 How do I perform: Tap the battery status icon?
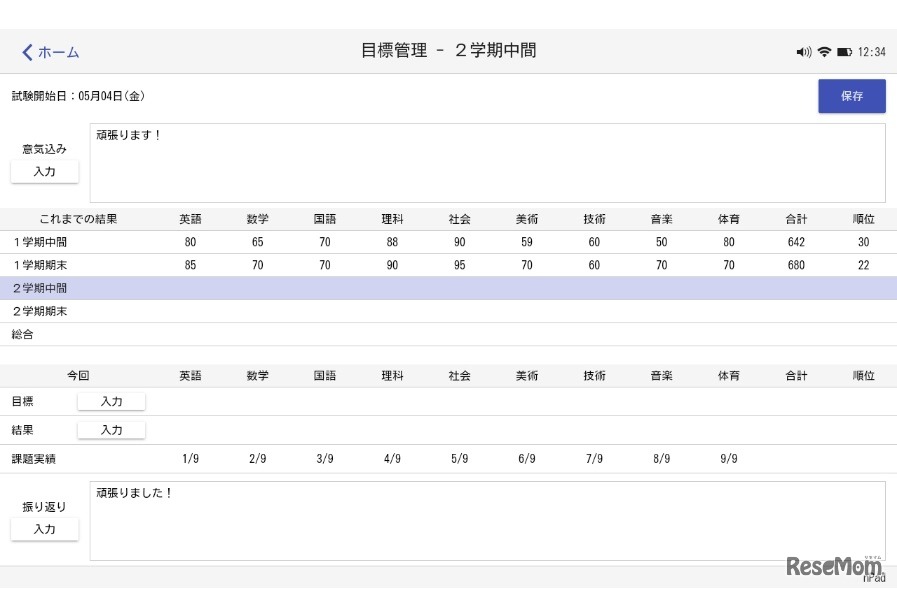tap(844, 52)
